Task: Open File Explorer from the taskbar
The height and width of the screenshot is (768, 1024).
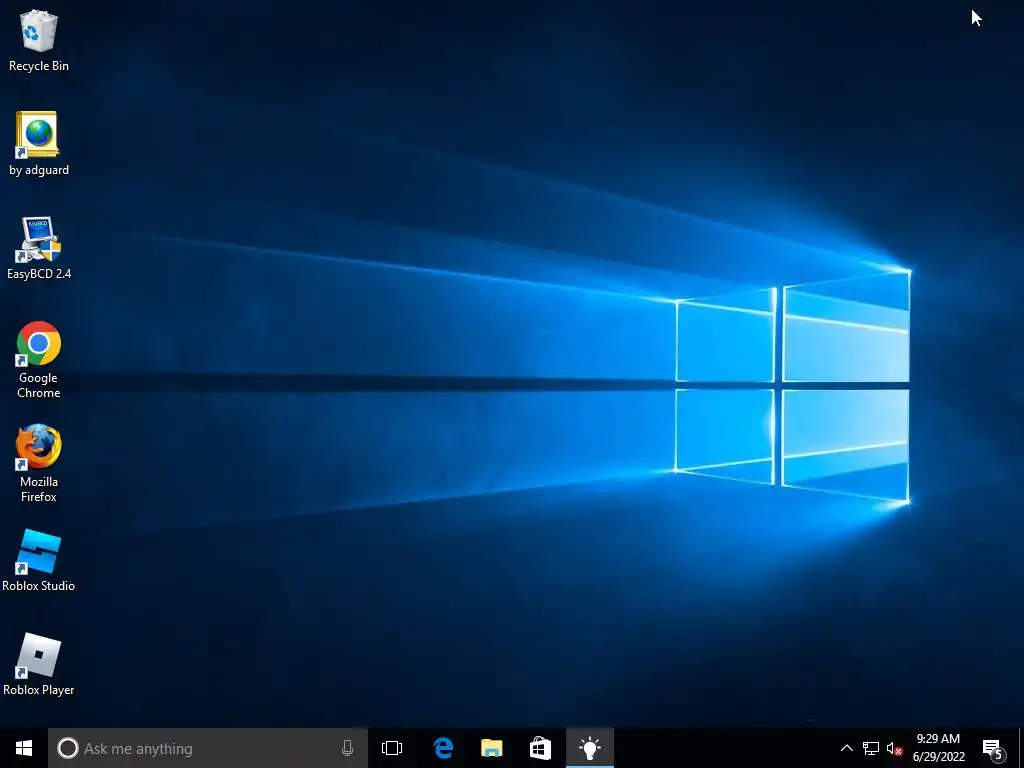Action: 492,748
